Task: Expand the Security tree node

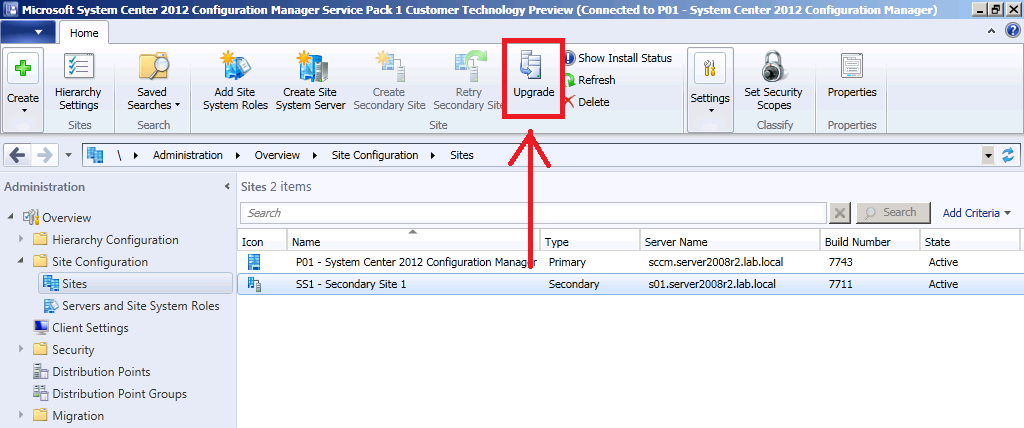Action: [22, 350]
